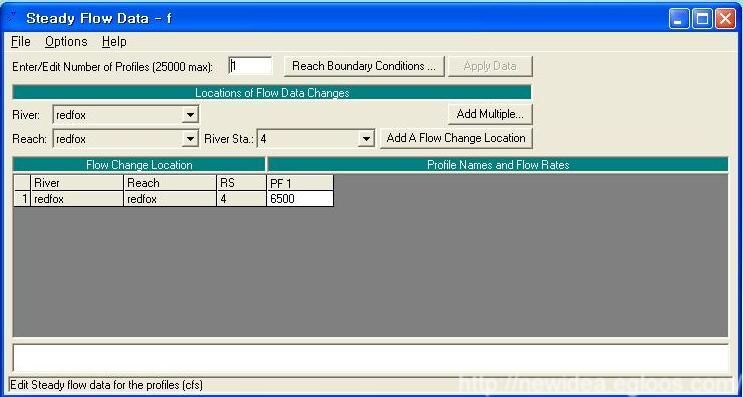Viewport: 743px width, 397px height.
Task: Click the Apply Data button
Action: click(x=490, y=66)
